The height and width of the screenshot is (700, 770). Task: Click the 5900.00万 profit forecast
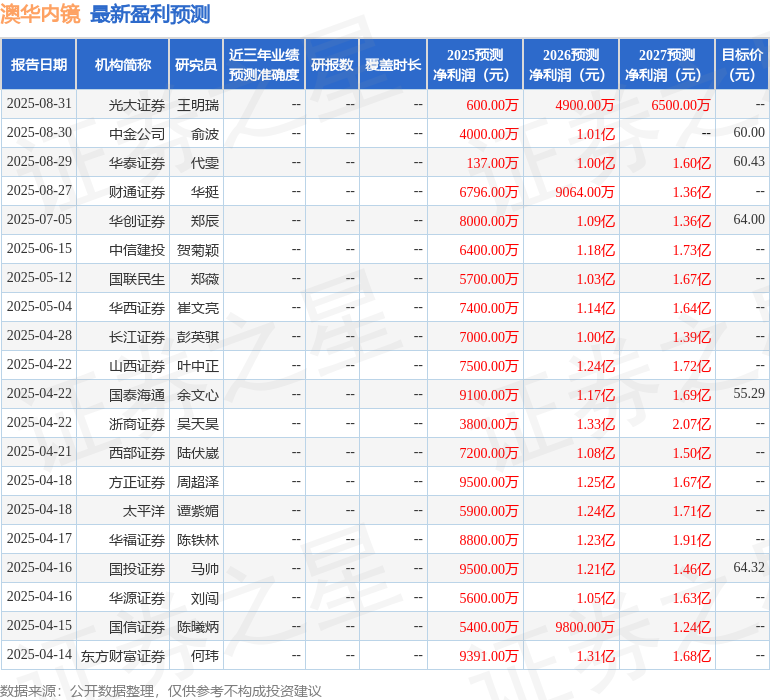click(489, 511)
